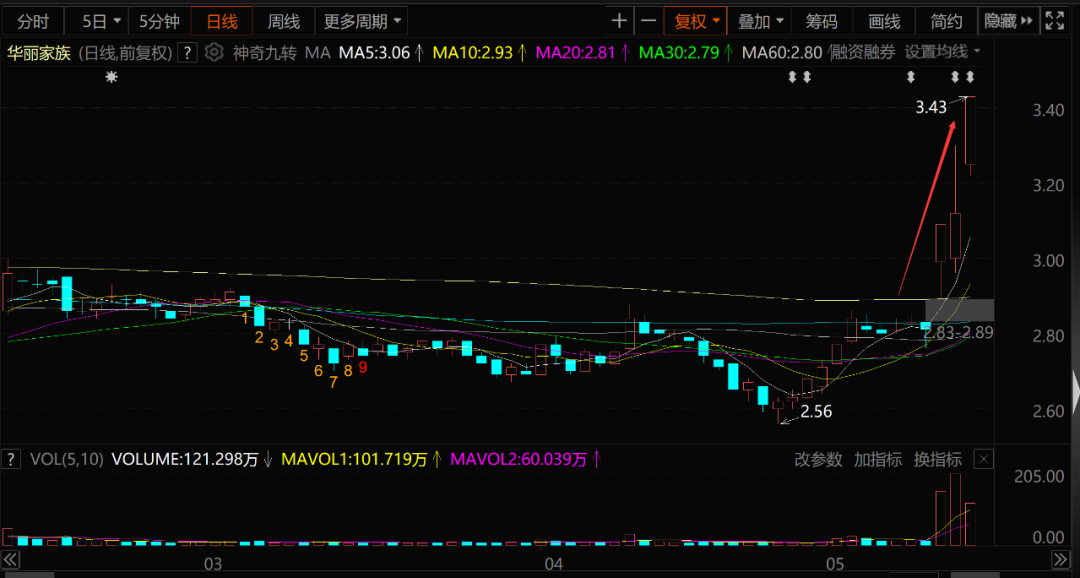Viewport: 1080px width, 578px height.
Task: Click 融资融券 margin trading tag
Action: click(x=862, y=53)
